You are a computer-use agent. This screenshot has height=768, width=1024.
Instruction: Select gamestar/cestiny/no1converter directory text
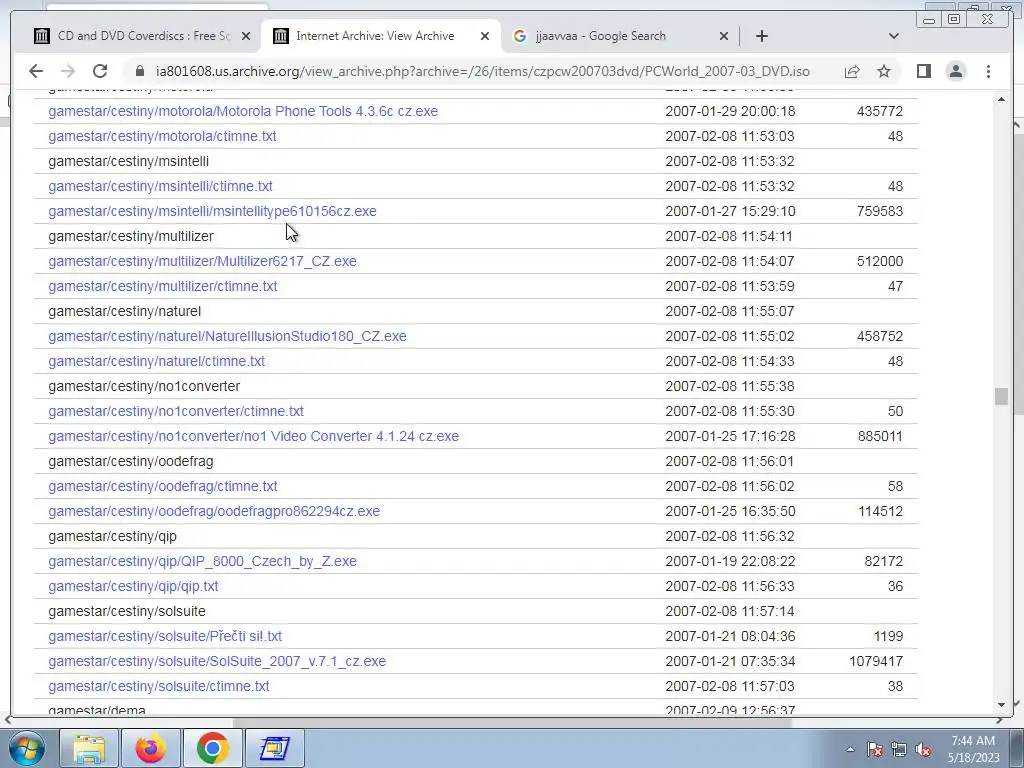click(144, 387)
